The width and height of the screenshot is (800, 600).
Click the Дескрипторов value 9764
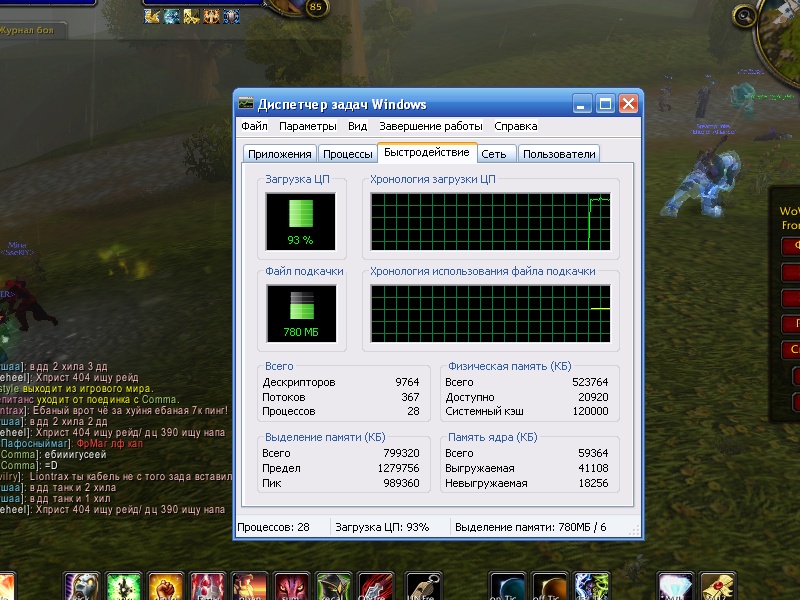click(407, 382)
